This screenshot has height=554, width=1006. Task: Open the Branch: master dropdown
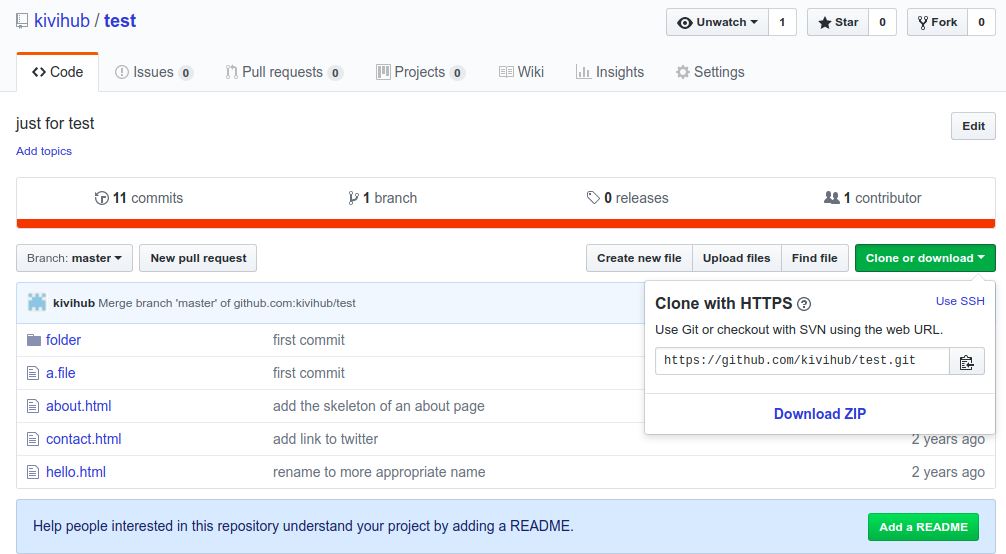pyautogui.click(x=75, y=258)
